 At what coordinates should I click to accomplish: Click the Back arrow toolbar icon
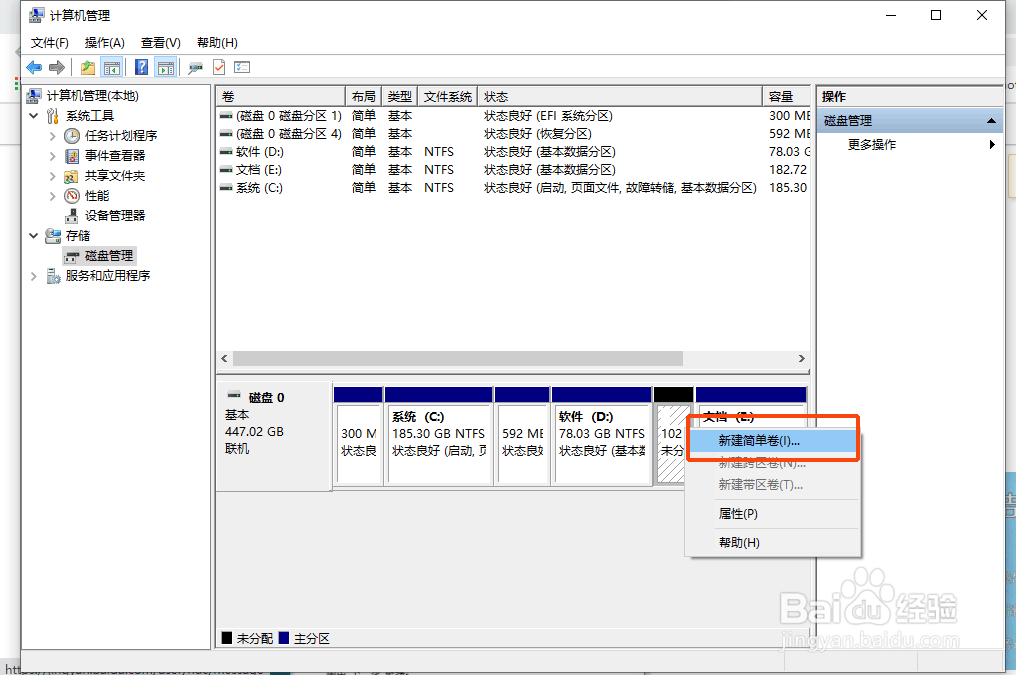click(x=34, y=67)
